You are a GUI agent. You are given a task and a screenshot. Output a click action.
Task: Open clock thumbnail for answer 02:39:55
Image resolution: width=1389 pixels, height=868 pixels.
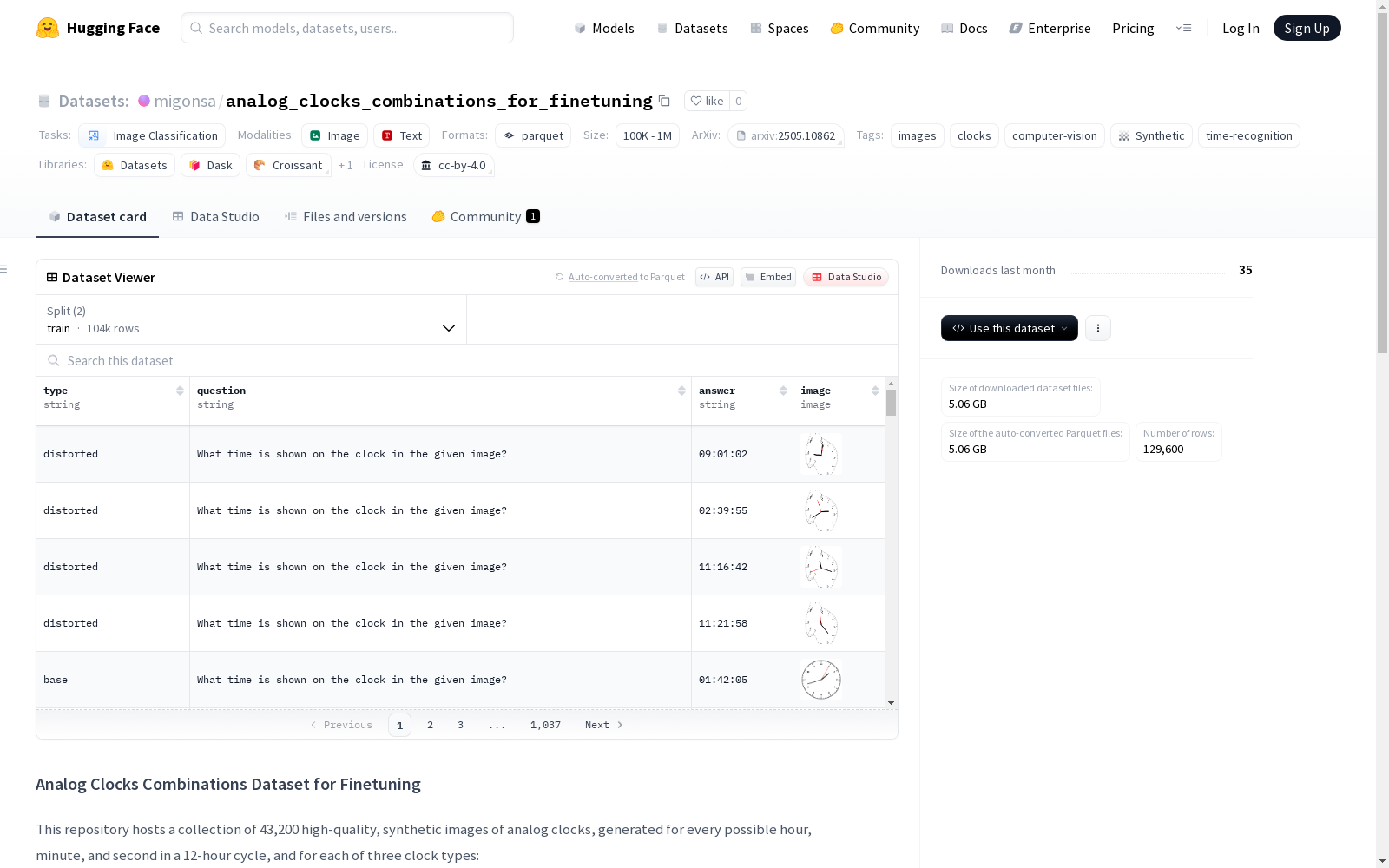click(x=820, y=510)
